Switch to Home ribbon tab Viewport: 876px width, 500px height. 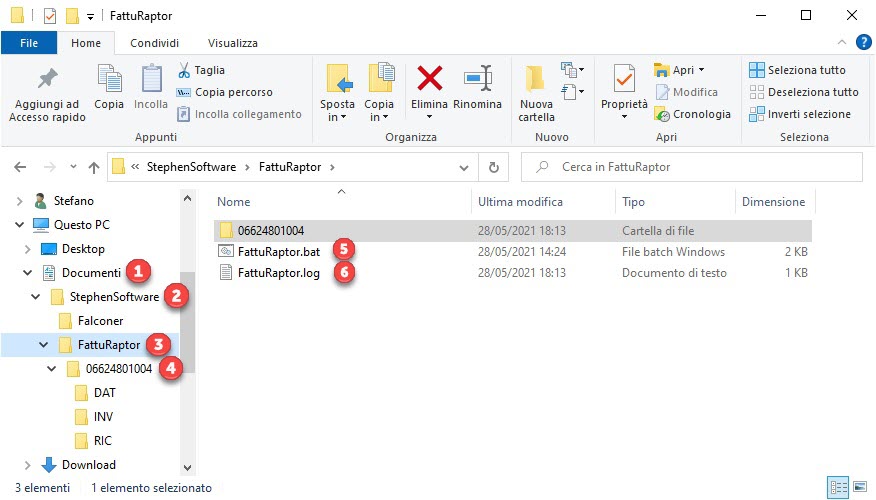click(x=86, y=43)
